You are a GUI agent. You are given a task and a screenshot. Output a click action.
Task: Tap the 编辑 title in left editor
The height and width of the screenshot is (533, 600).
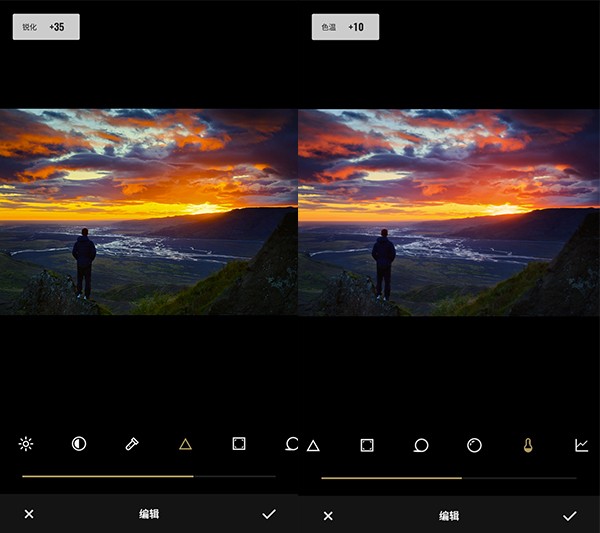coord(149,514)
